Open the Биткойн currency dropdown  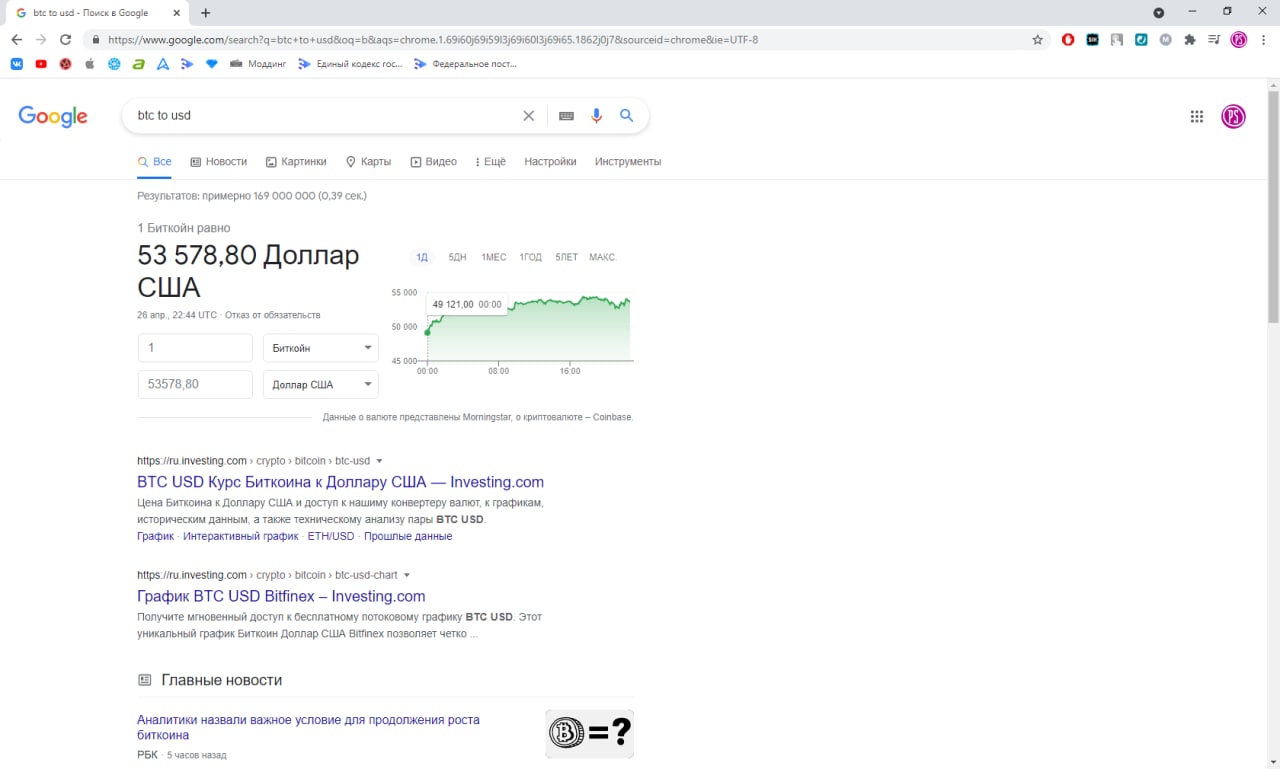tap(321, 348)
